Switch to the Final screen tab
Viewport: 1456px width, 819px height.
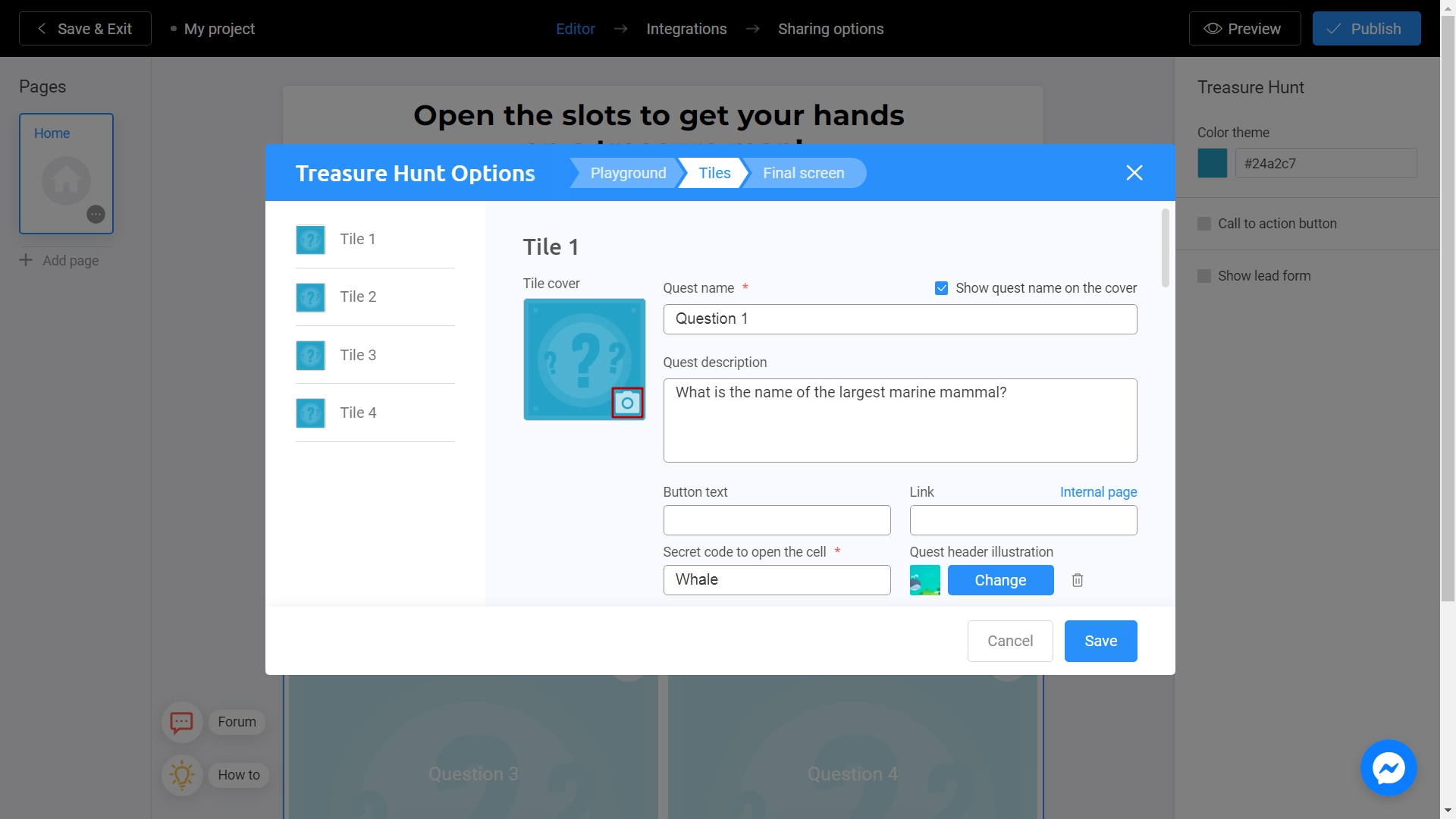[x=804, y=172]
